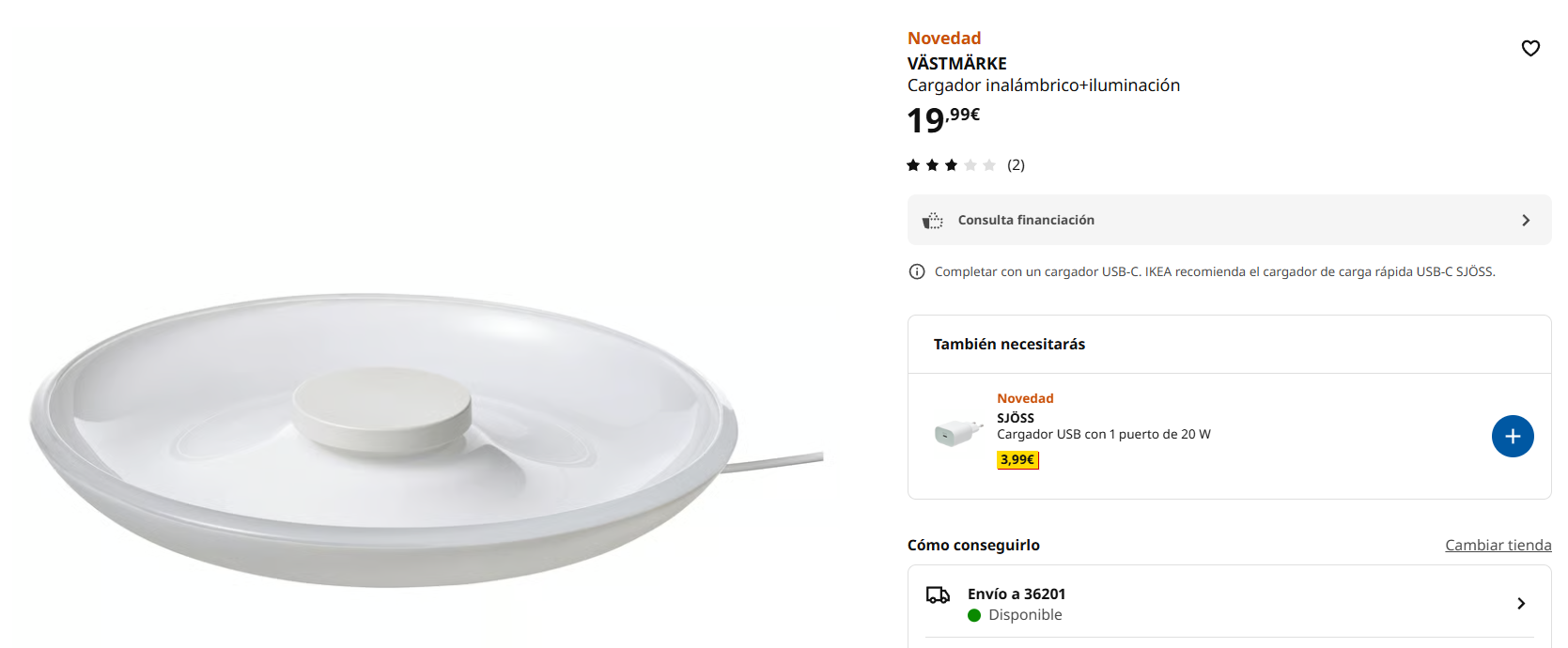The image size is (1568, 648).
Task: Click the 3,99€ yellow price tag
Action: point(1017,459)
